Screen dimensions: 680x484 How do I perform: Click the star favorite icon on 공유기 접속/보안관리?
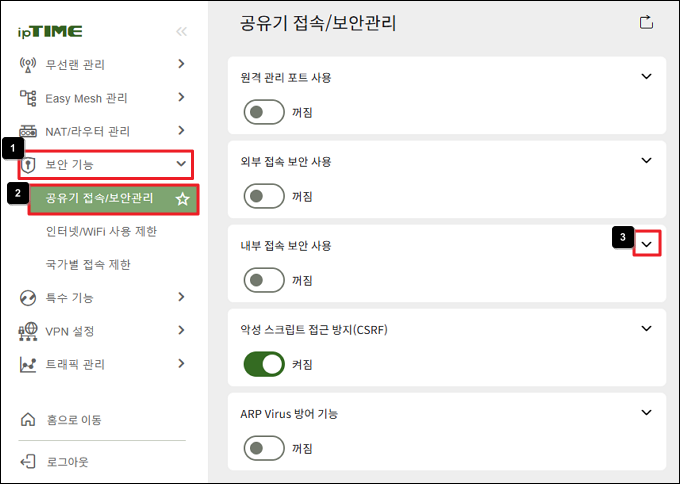click(183, 199)
